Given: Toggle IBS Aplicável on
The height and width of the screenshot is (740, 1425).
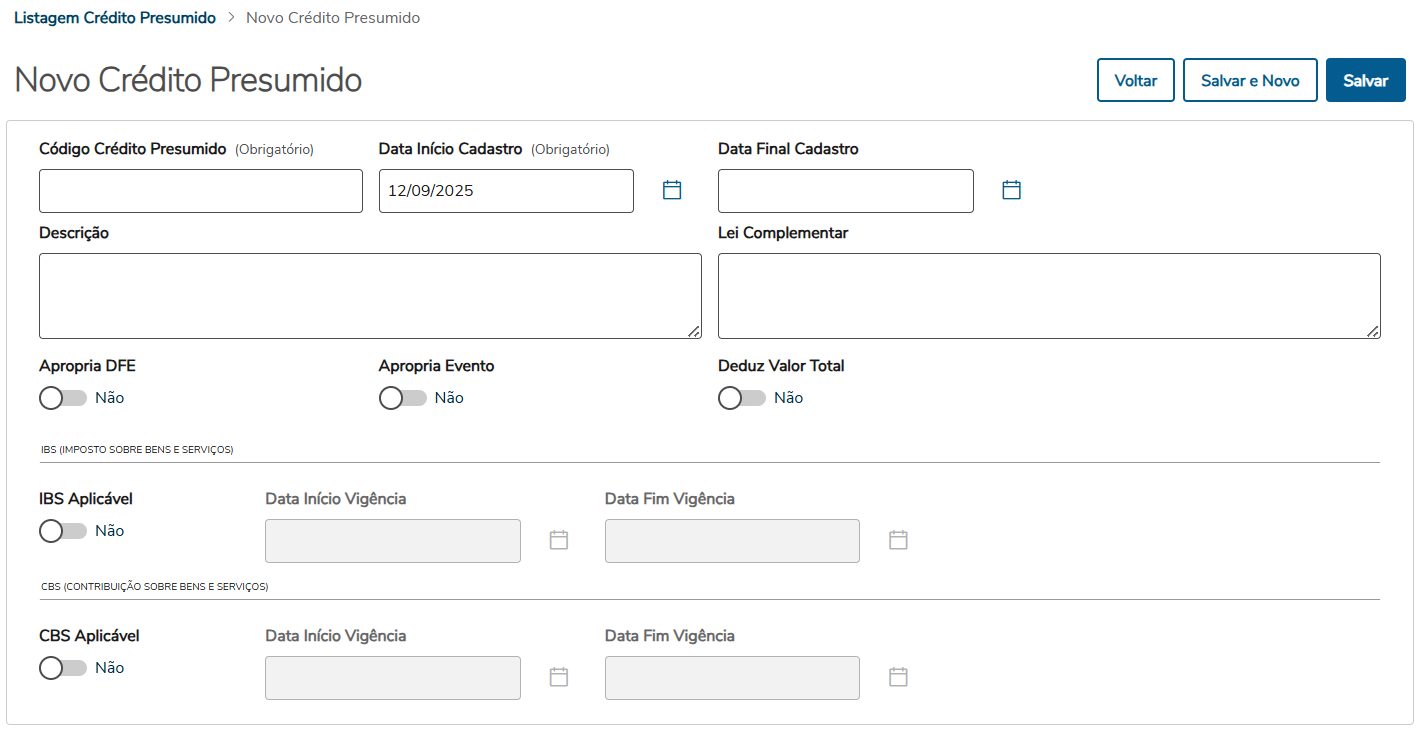Looking at the screenshot, I should pyautogui.click(x=63, y=531).
